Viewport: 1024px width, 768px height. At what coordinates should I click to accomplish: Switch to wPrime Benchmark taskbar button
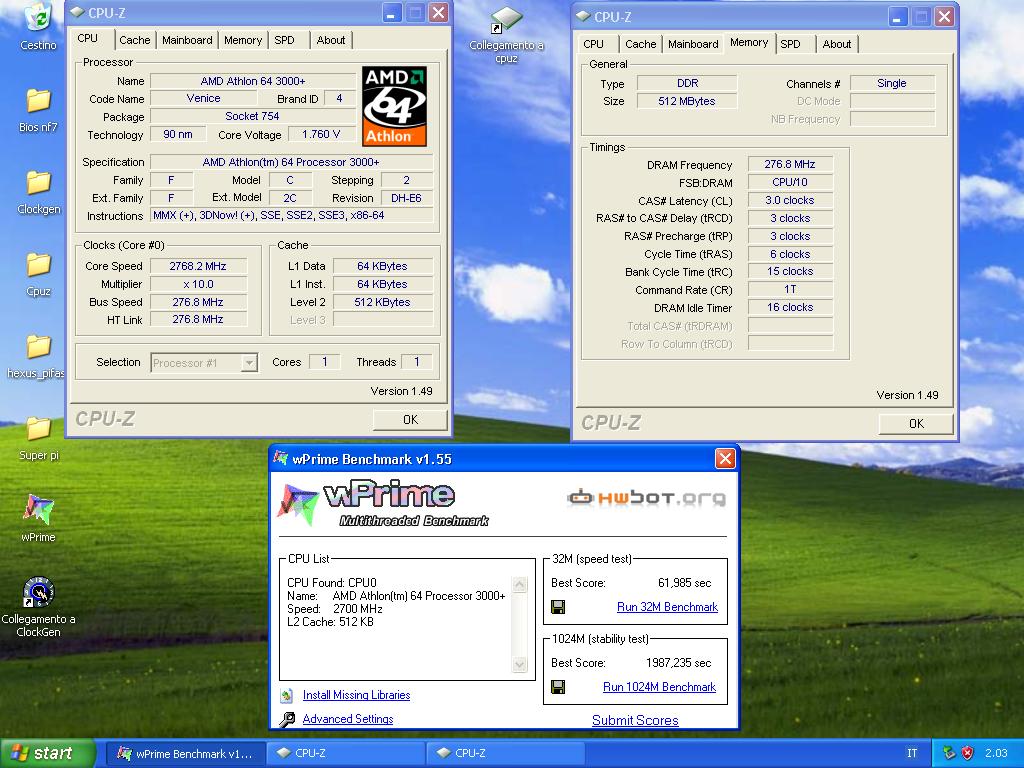click(x=185, y=753)
